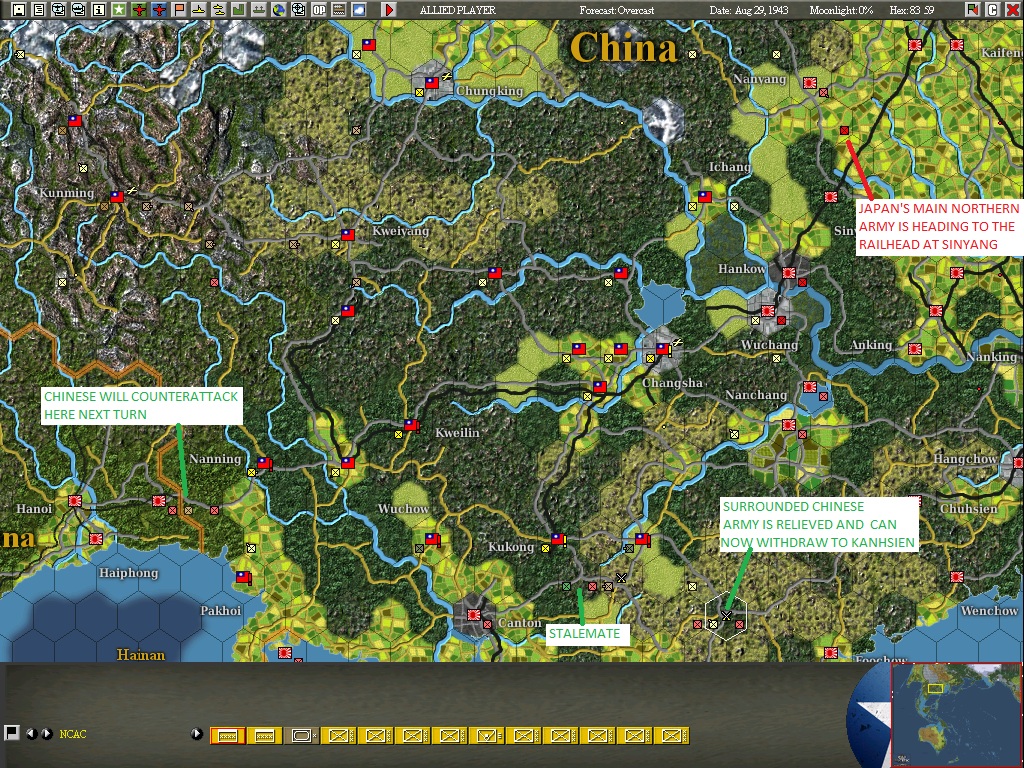
Task: Click the fourth top-toolbar icon (unit list)
Action: pos(79,9)
